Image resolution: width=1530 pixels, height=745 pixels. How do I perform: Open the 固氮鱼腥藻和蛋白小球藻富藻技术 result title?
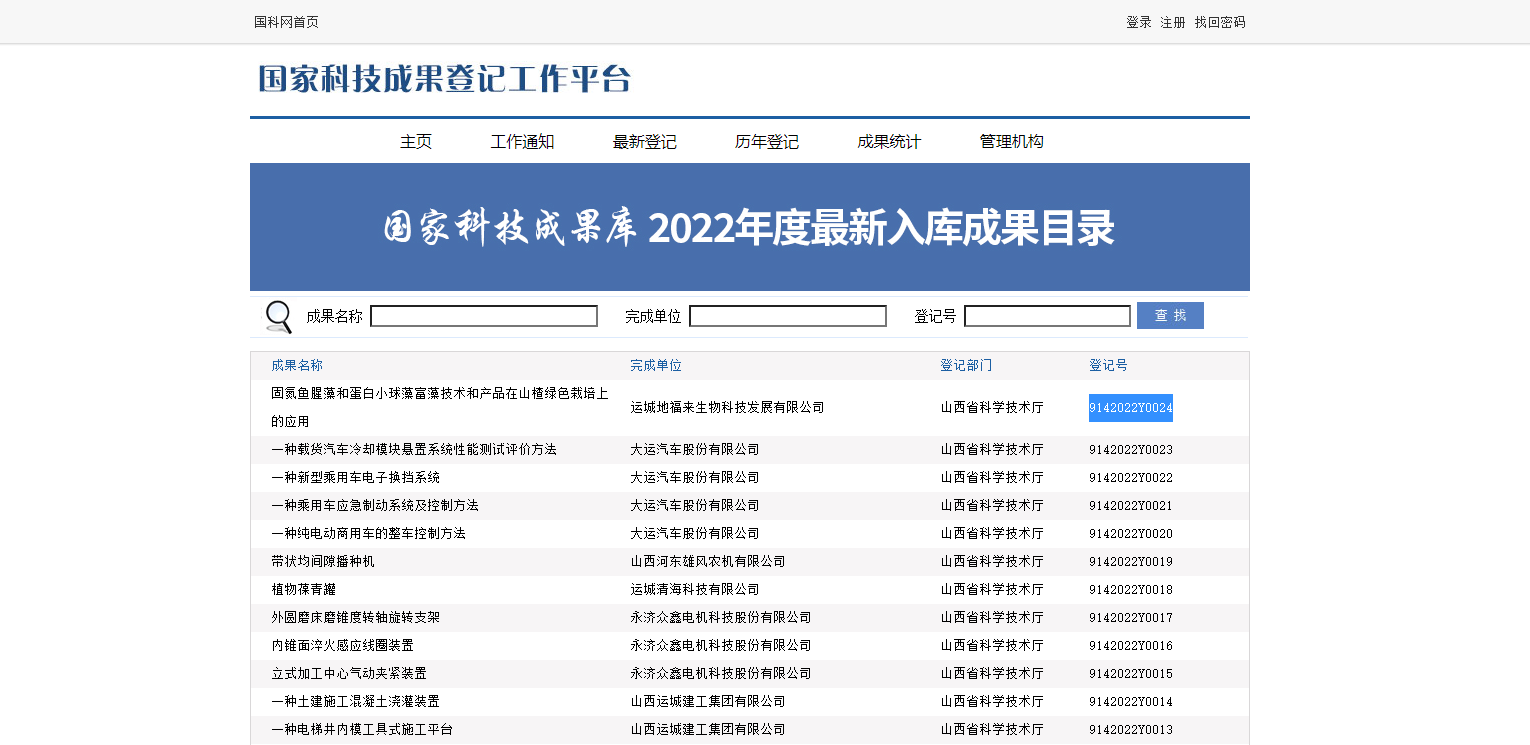click(x=440, y=408)
